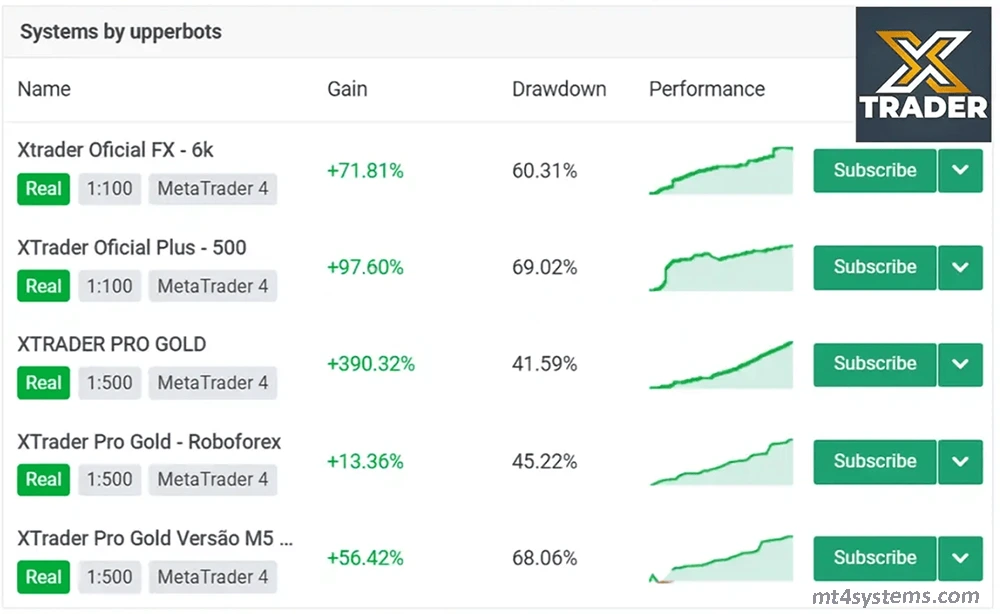Sort systems by Drawdown column header

559,89
